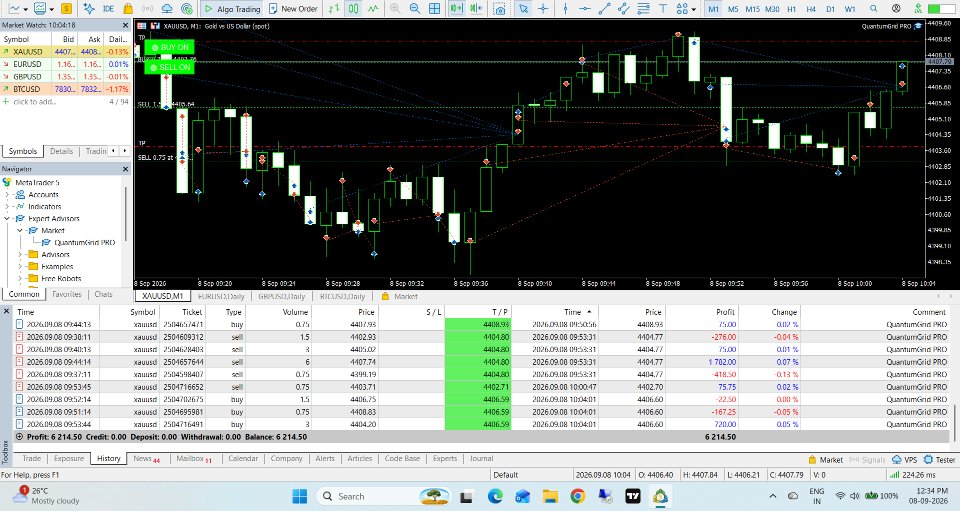Switch timeframe to H1
The image size is (960, 511).
pos(792,9)
